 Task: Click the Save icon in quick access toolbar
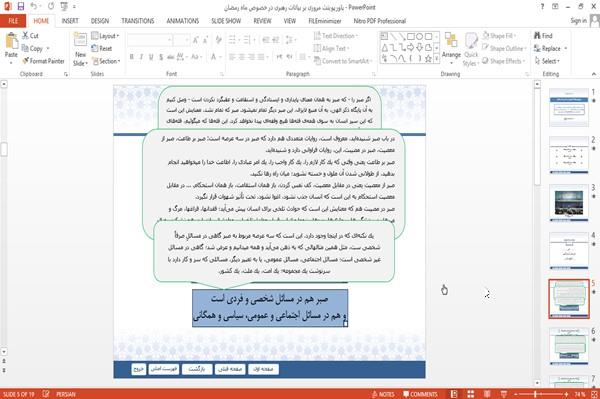(x=21, y=6)
